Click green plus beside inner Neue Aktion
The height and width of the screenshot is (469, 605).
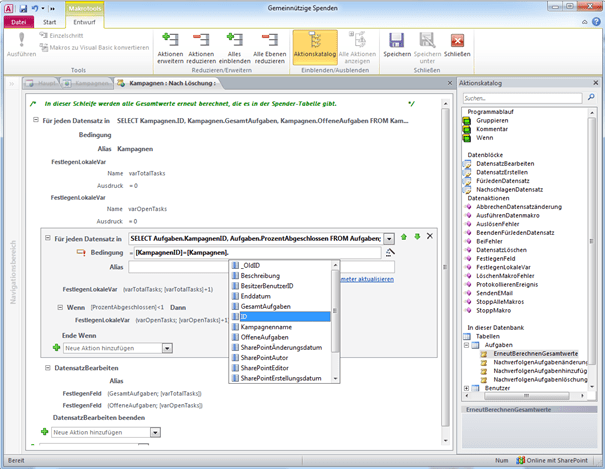tap(56, 348)
